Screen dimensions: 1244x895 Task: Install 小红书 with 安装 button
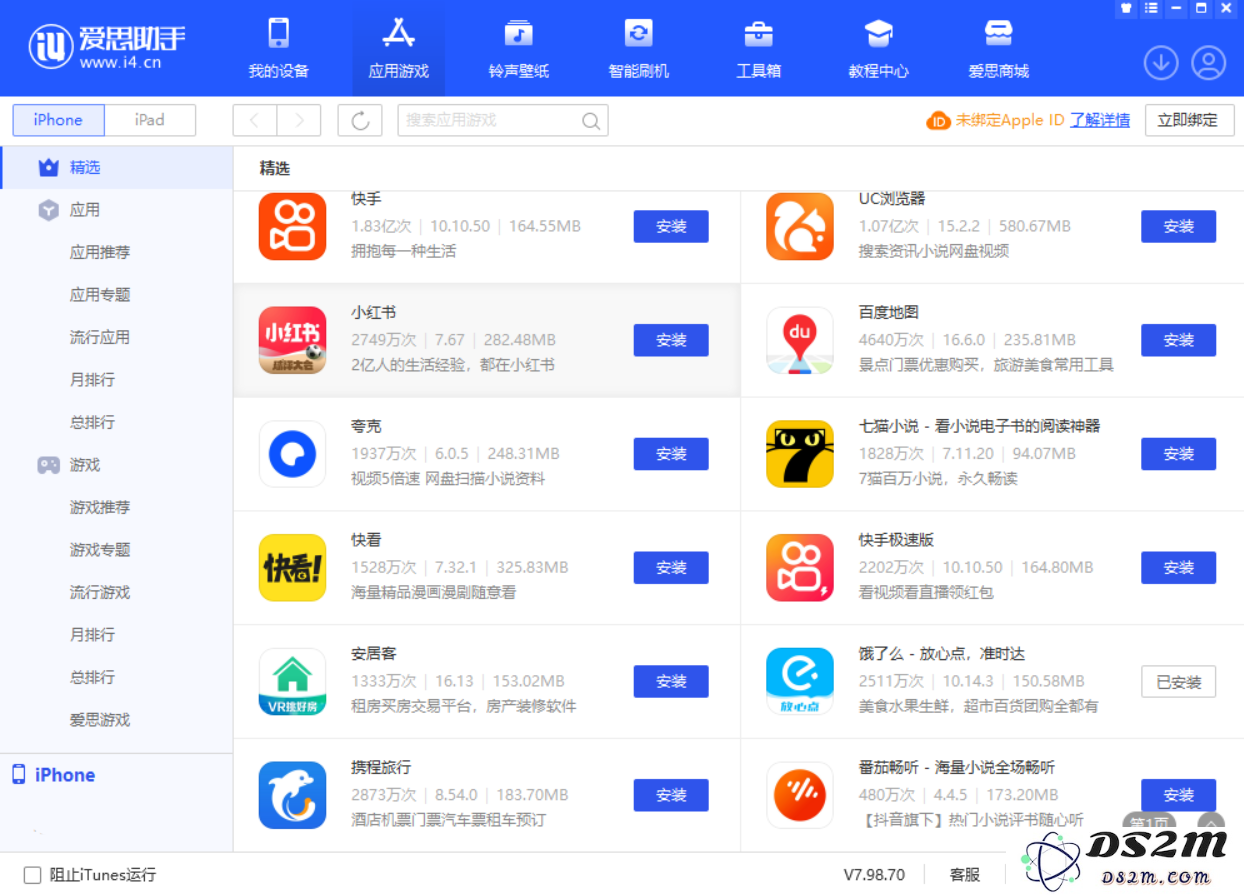click(x=671, y=340)
